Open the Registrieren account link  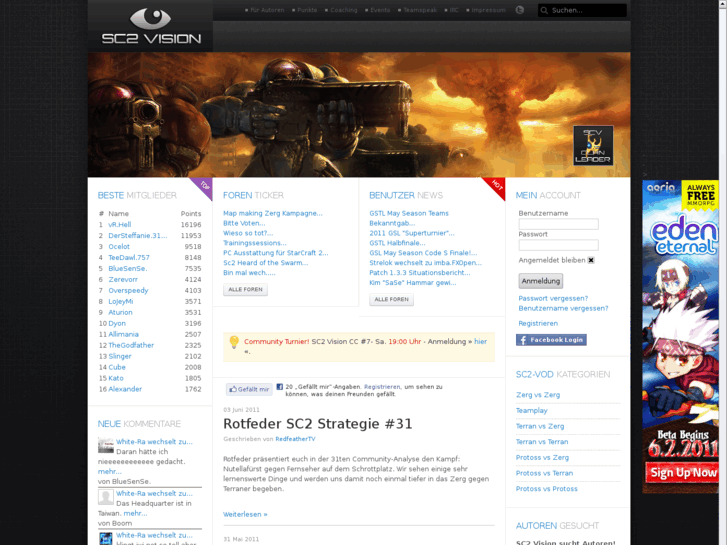point(538,323)
